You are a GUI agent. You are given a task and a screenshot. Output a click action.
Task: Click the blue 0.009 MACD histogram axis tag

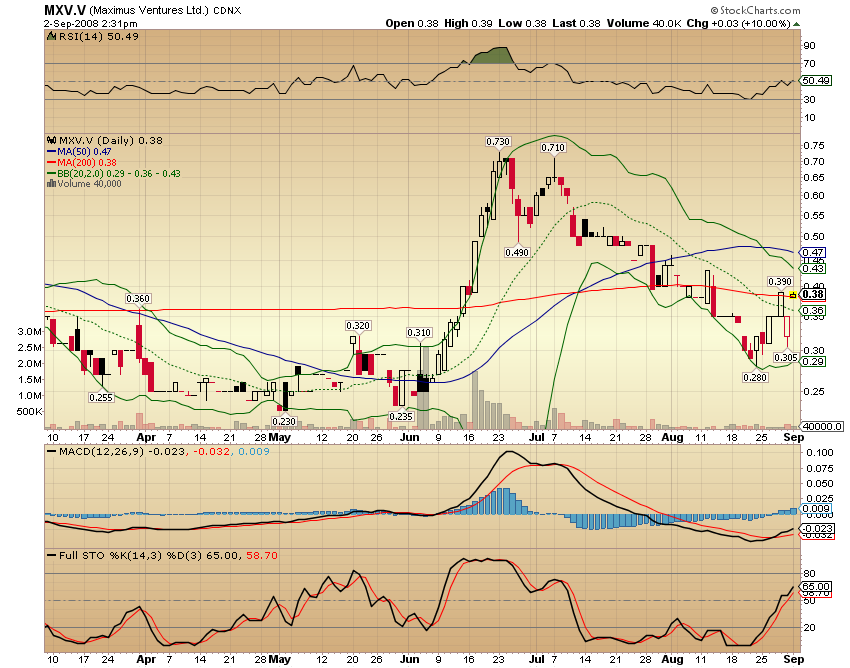[x=816, y=509]
